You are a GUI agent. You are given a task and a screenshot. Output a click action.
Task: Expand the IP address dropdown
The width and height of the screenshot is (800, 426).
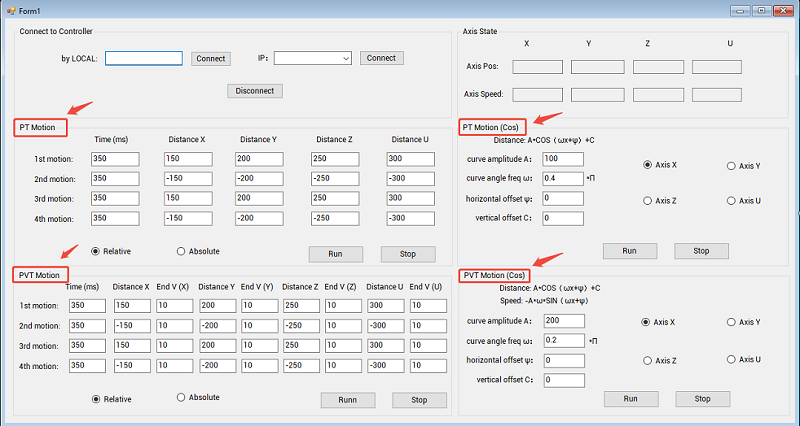345,58
